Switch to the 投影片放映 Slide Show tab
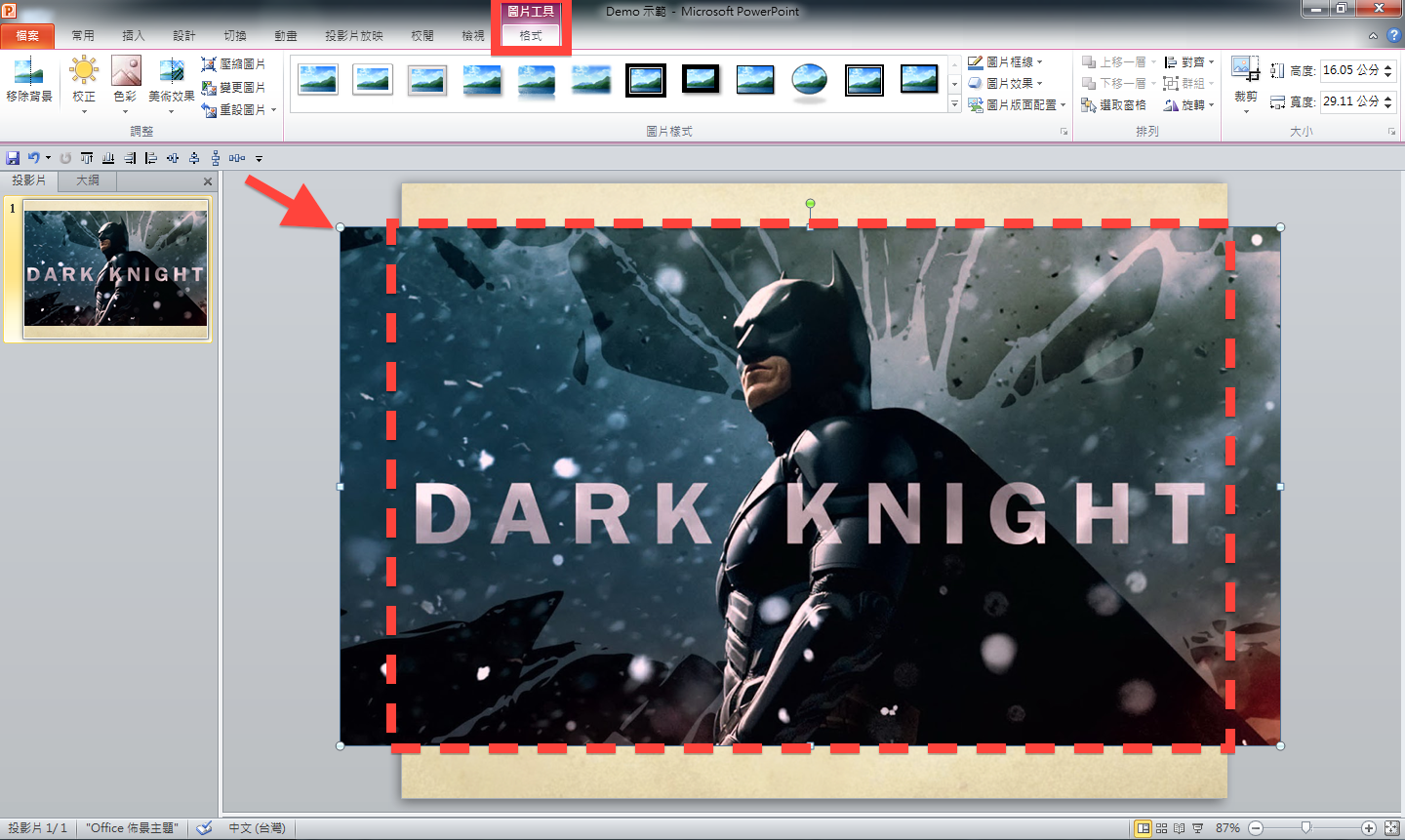Viewport: 1405px width, 840px height. pyautogui.click(x=354, y=36)
